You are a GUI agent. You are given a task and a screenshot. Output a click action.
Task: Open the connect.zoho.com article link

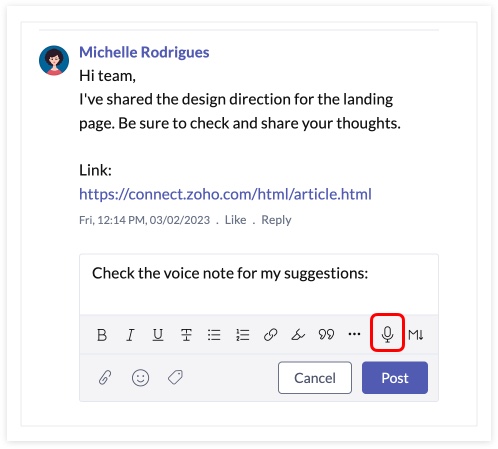coord(225,194)
